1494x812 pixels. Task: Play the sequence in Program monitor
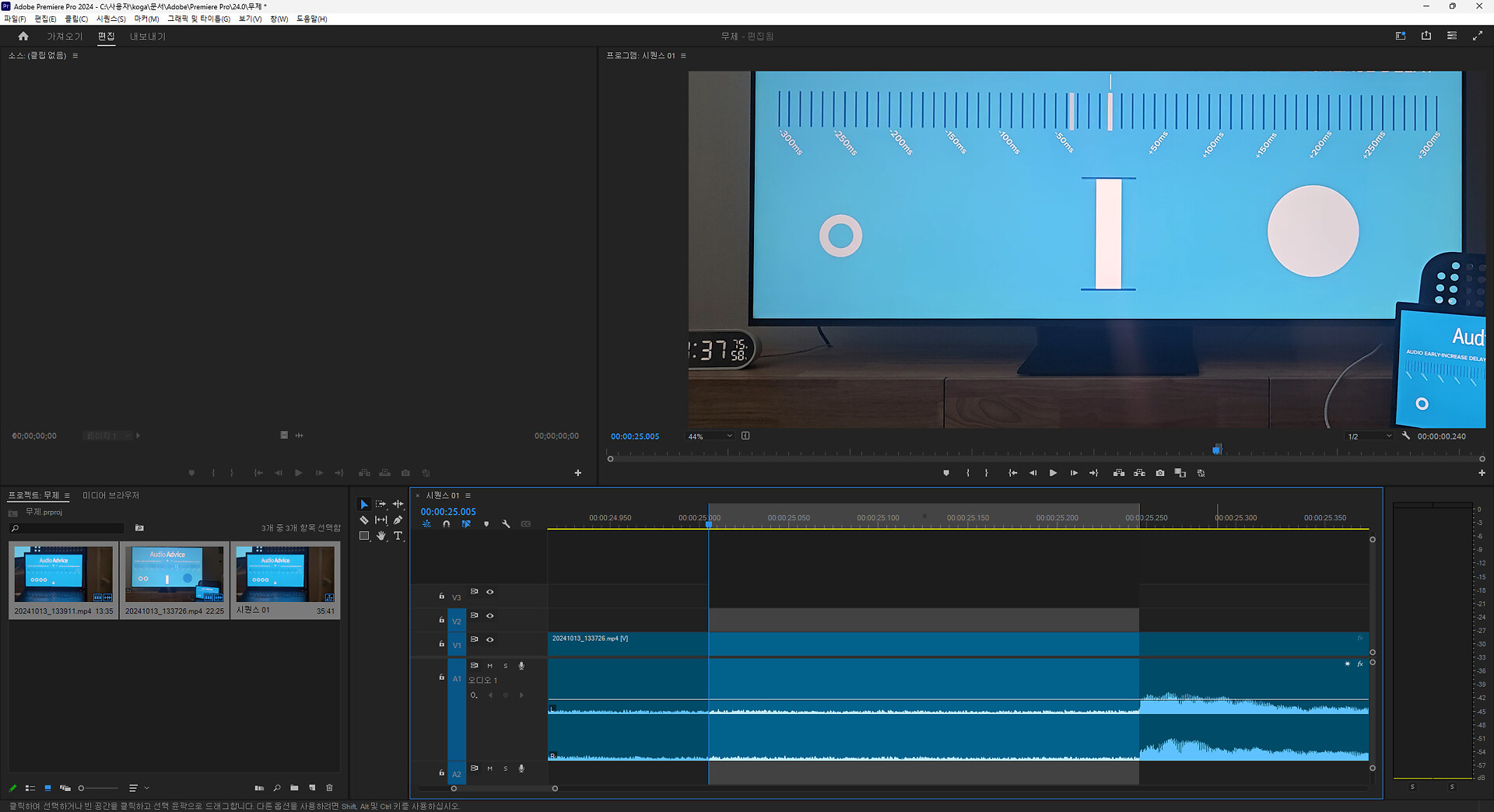(x=1053, y=473)
